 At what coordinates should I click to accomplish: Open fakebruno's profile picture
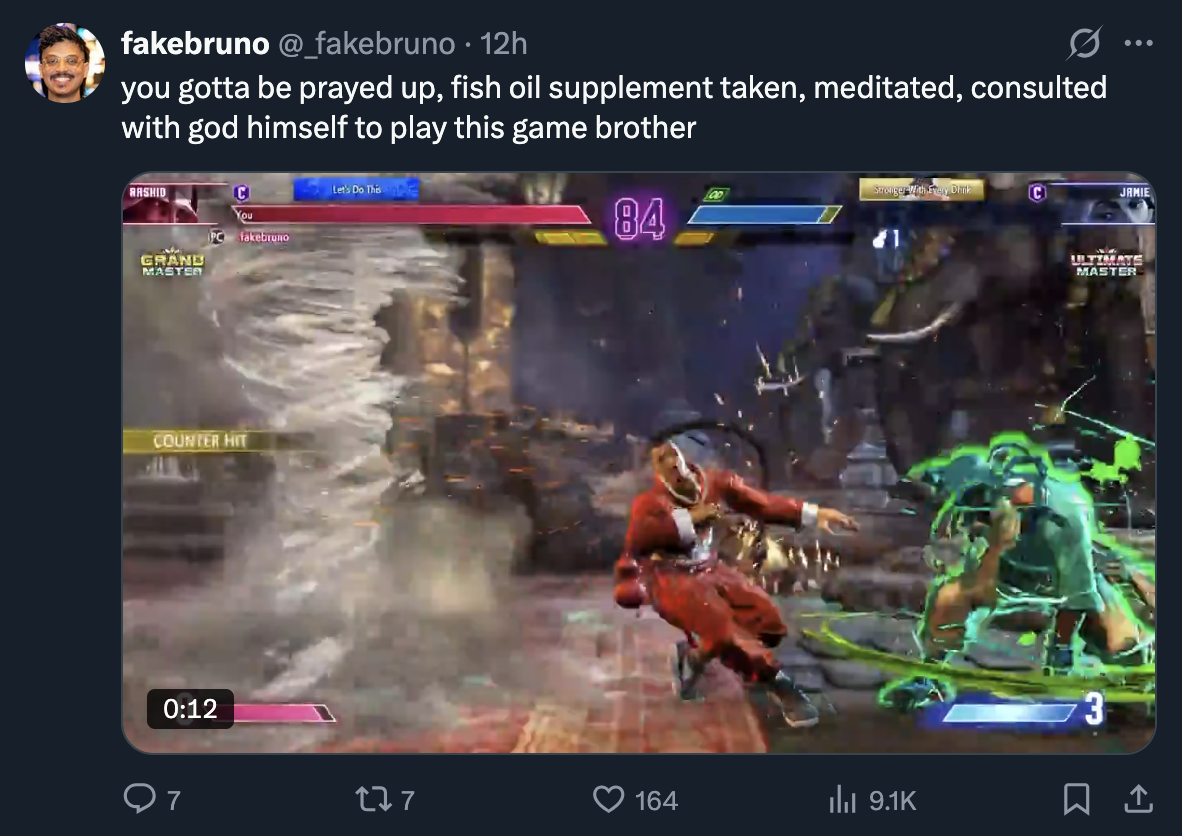[65, 63]
